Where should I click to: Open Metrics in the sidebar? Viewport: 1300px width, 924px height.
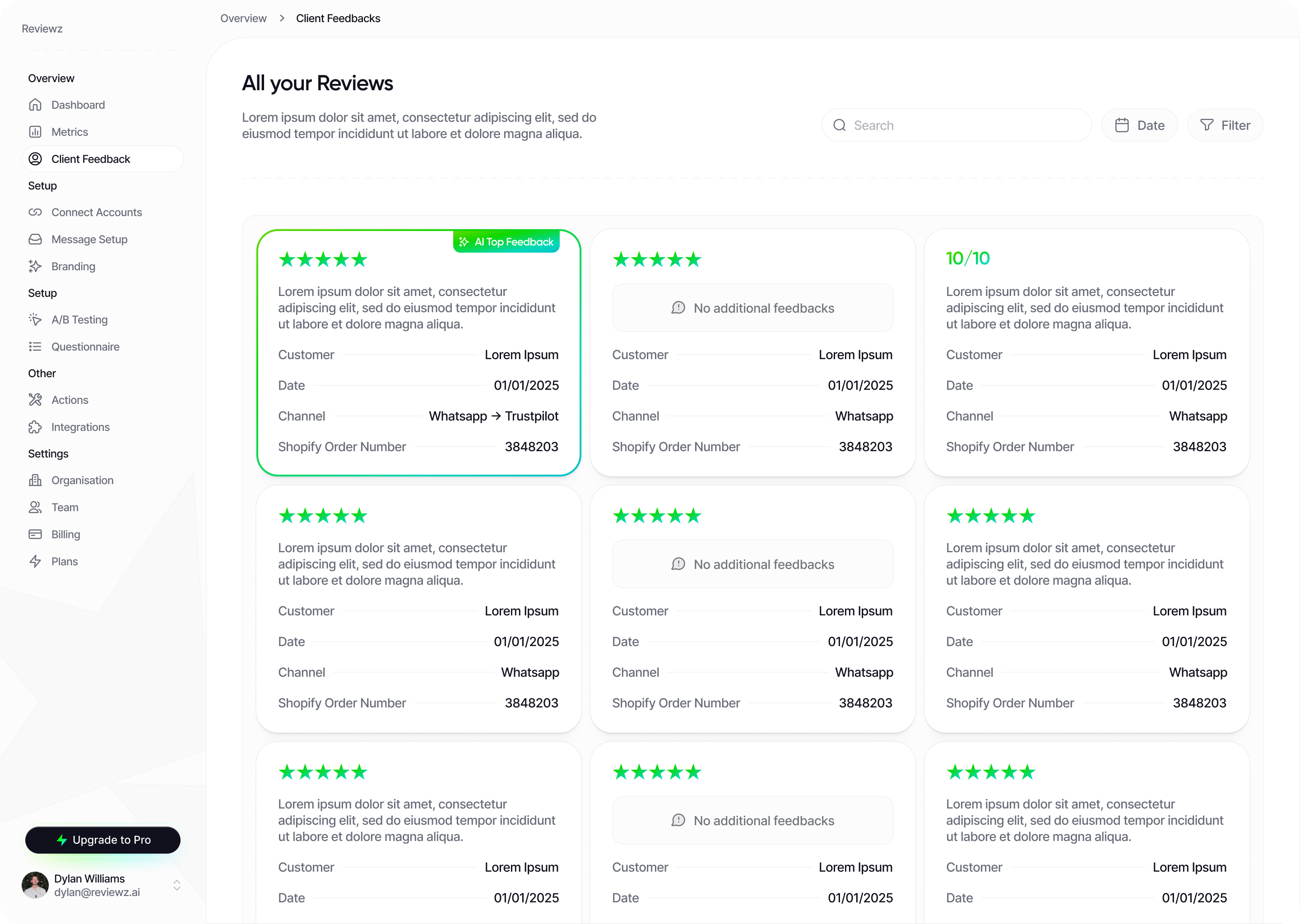(x=102, y=132)
